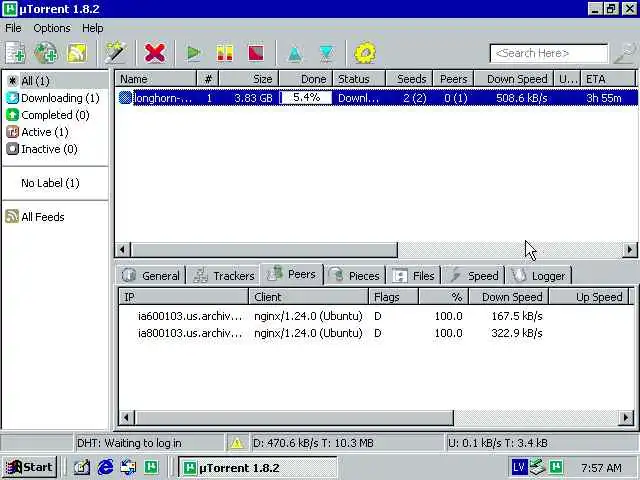Select peer ia600103.us.archiv... row
This screenshot has height=480, width=640.
(376, 316)
